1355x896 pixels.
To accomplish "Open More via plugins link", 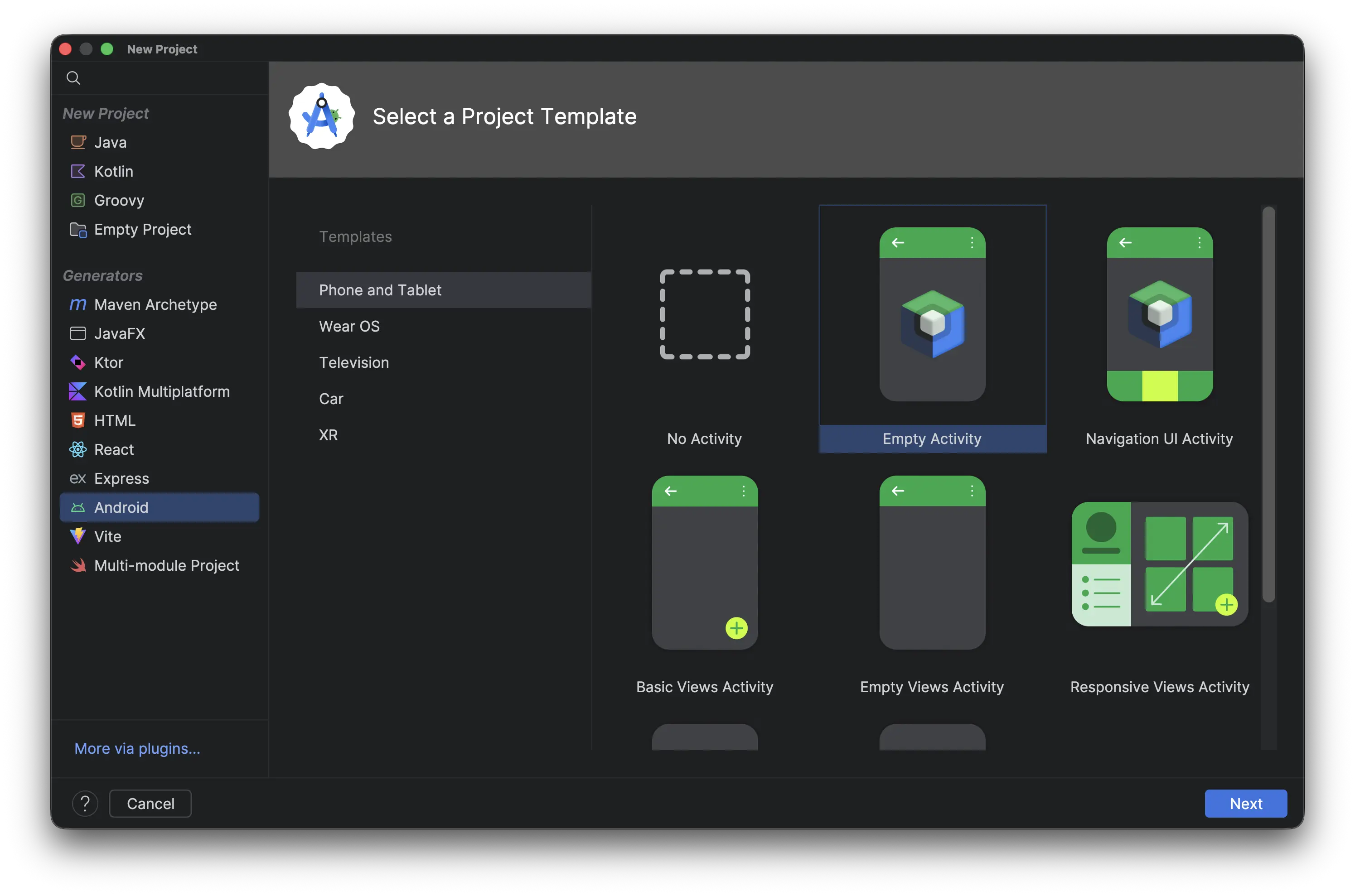I will (x=137, y=749).
